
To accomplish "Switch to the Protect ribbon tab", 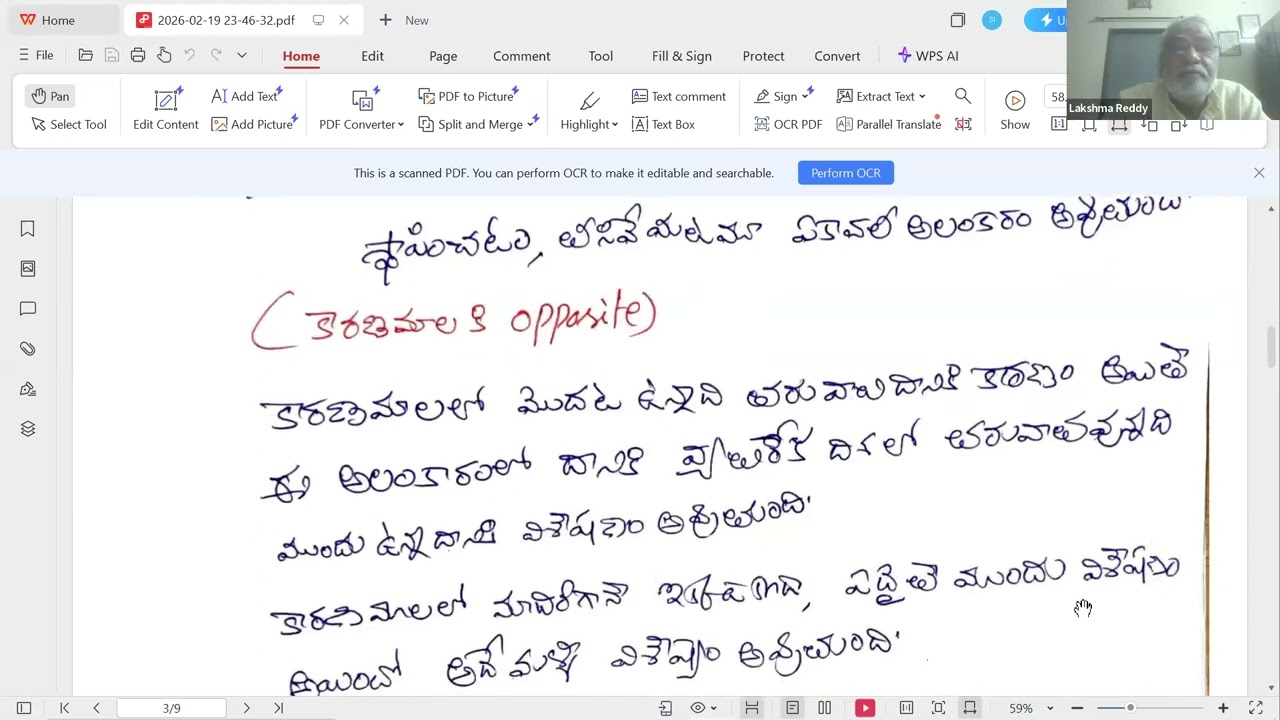I will [x=763, y=56].
